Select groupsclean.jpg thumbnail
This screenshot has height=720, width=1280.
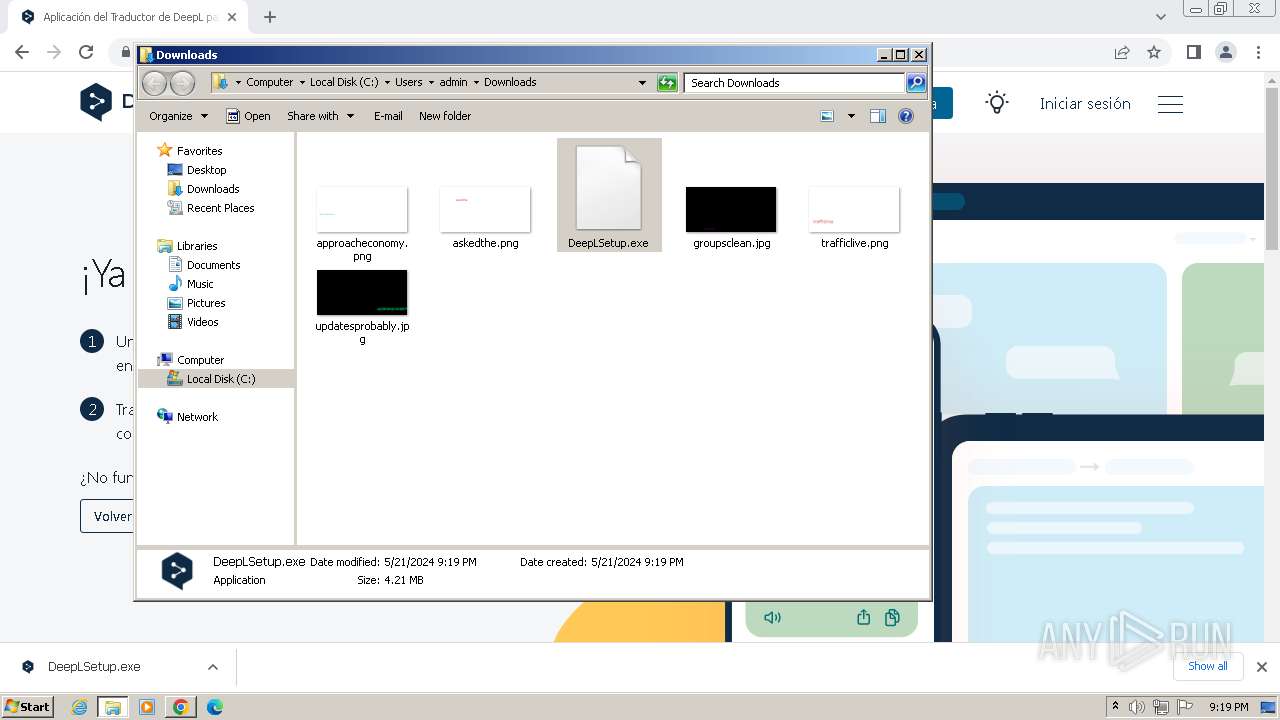(x=731, y=209)
